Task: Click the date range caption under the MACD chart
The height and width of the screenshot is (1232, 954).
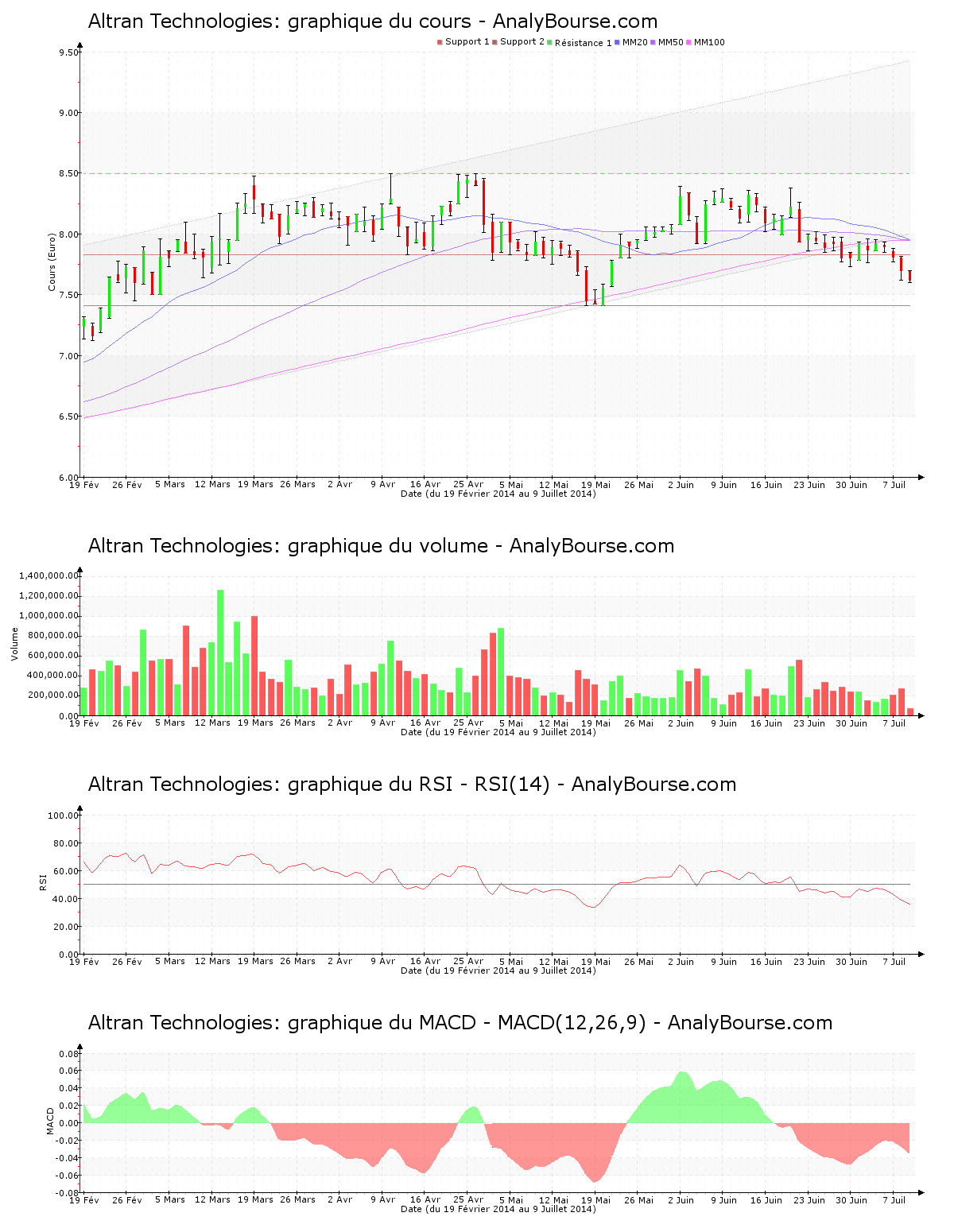Action: (x=498, y=1209)
